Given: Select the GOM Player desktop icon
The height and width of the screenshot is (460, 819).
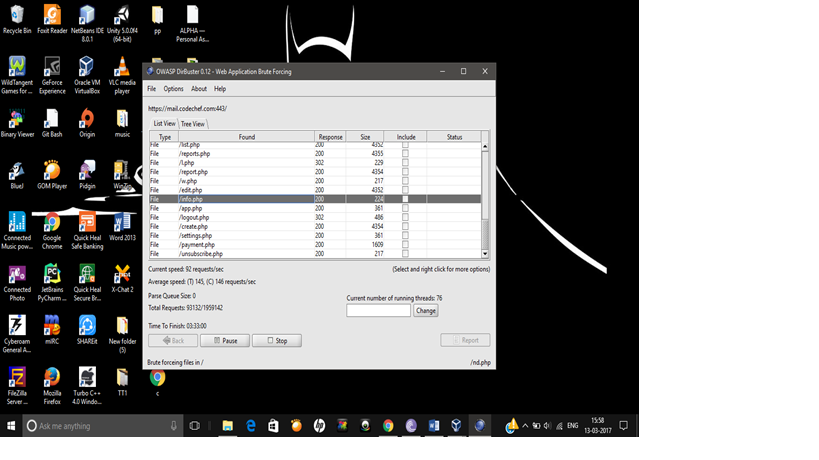Looking at the screenshot, I should [52, 175].
